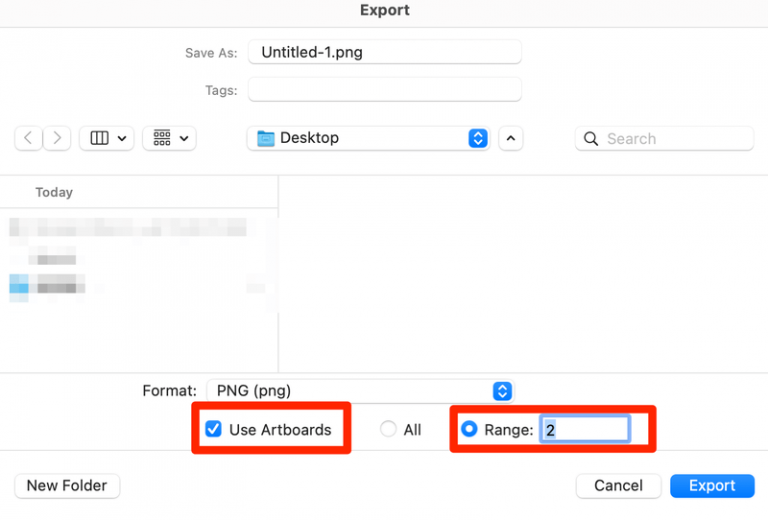Collapse dialog with the up caret button

pyautogui.click(x=510, y=139)
